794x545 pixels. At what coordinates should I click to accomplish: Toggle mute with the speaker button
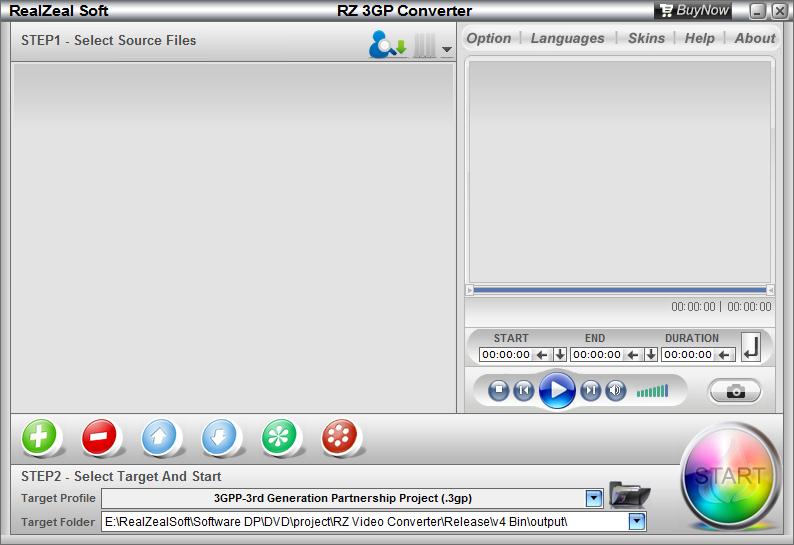tap(616, 390)
